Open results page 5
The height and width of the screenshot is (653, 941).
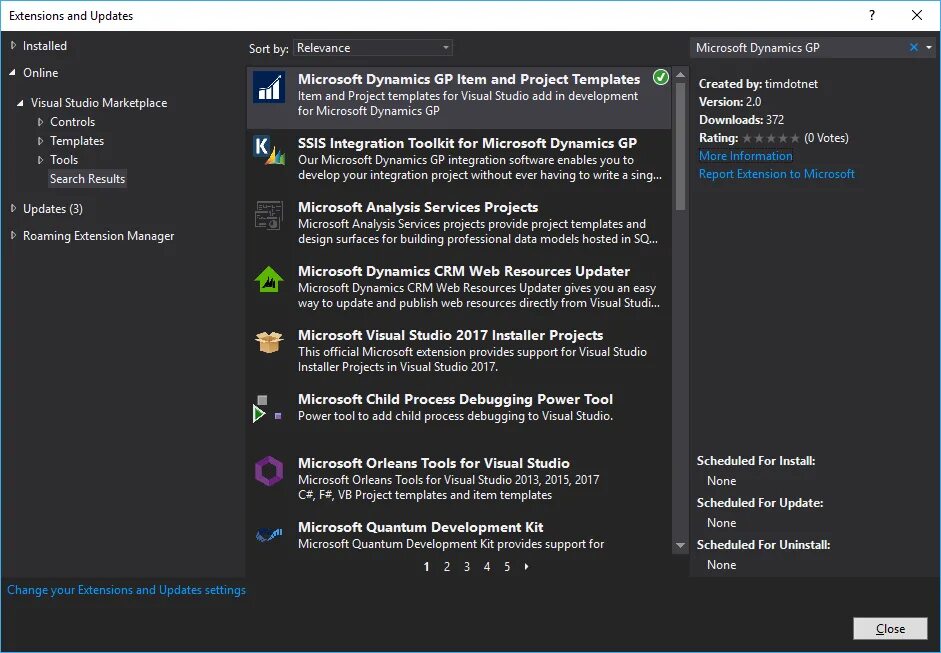click(507, 567)
